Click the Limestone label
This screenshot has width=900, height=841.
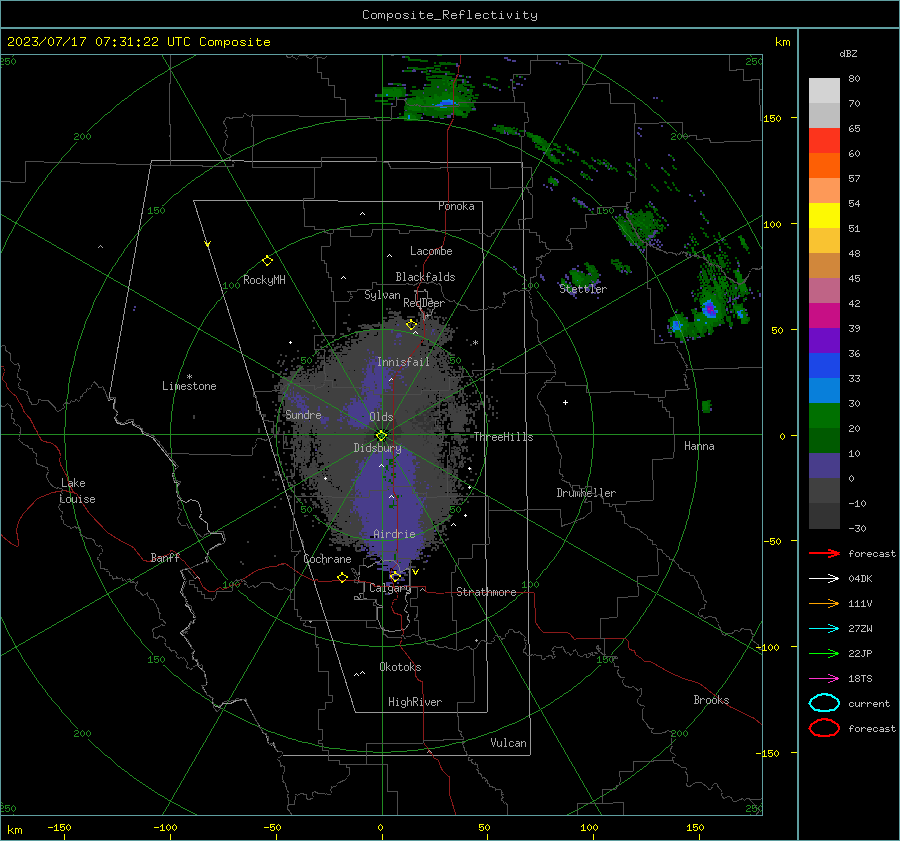(x=189, y=386)
